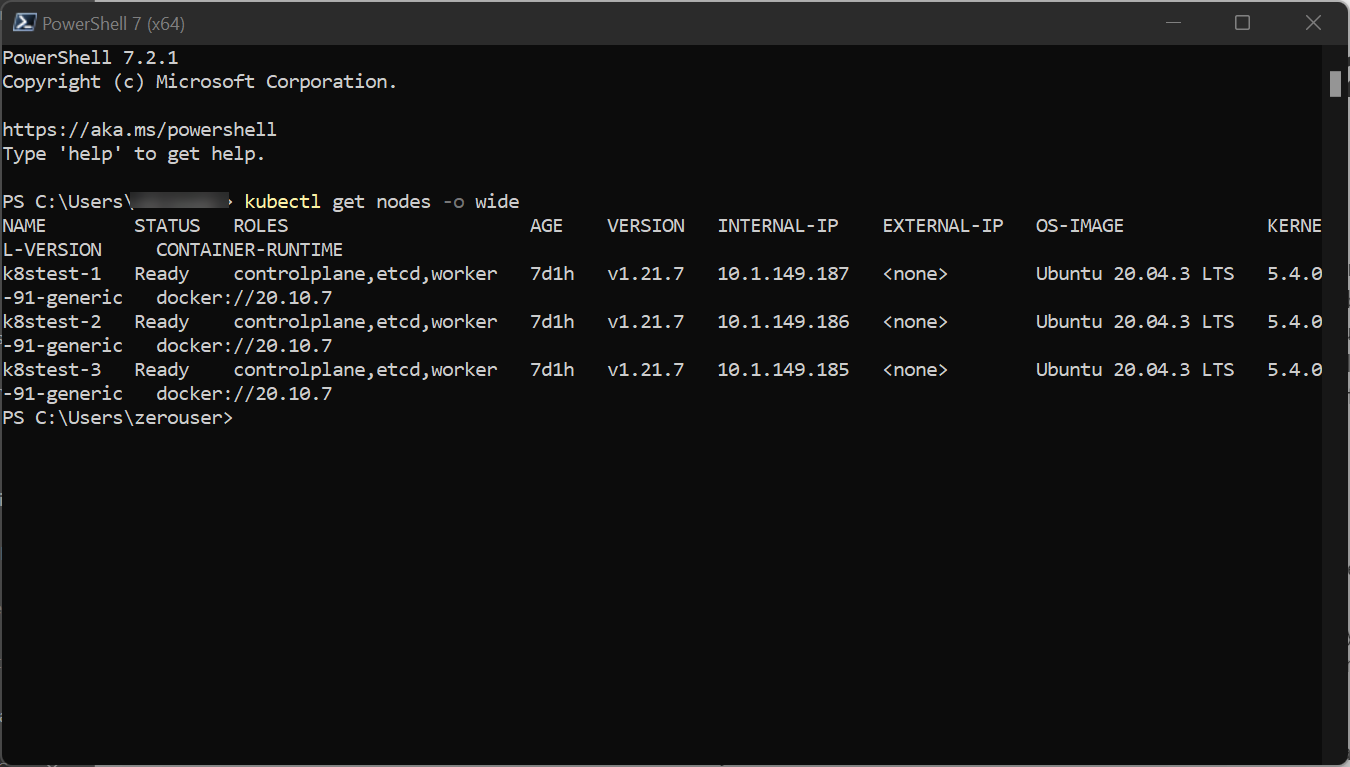Click the internal IP 10.1.149.187

click(783, 274)
